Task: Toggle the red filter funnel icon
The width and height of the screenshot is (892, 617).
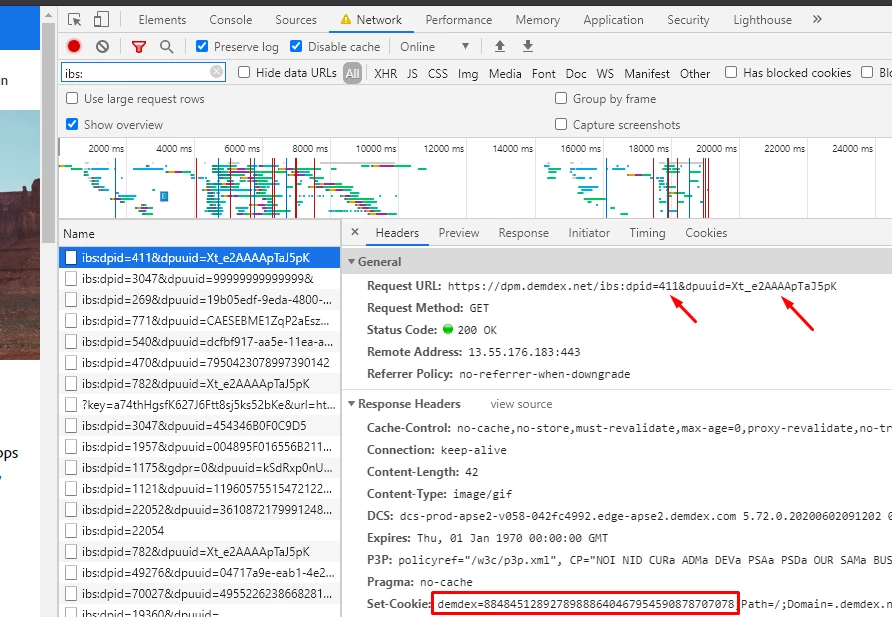Action: (139, 47)
